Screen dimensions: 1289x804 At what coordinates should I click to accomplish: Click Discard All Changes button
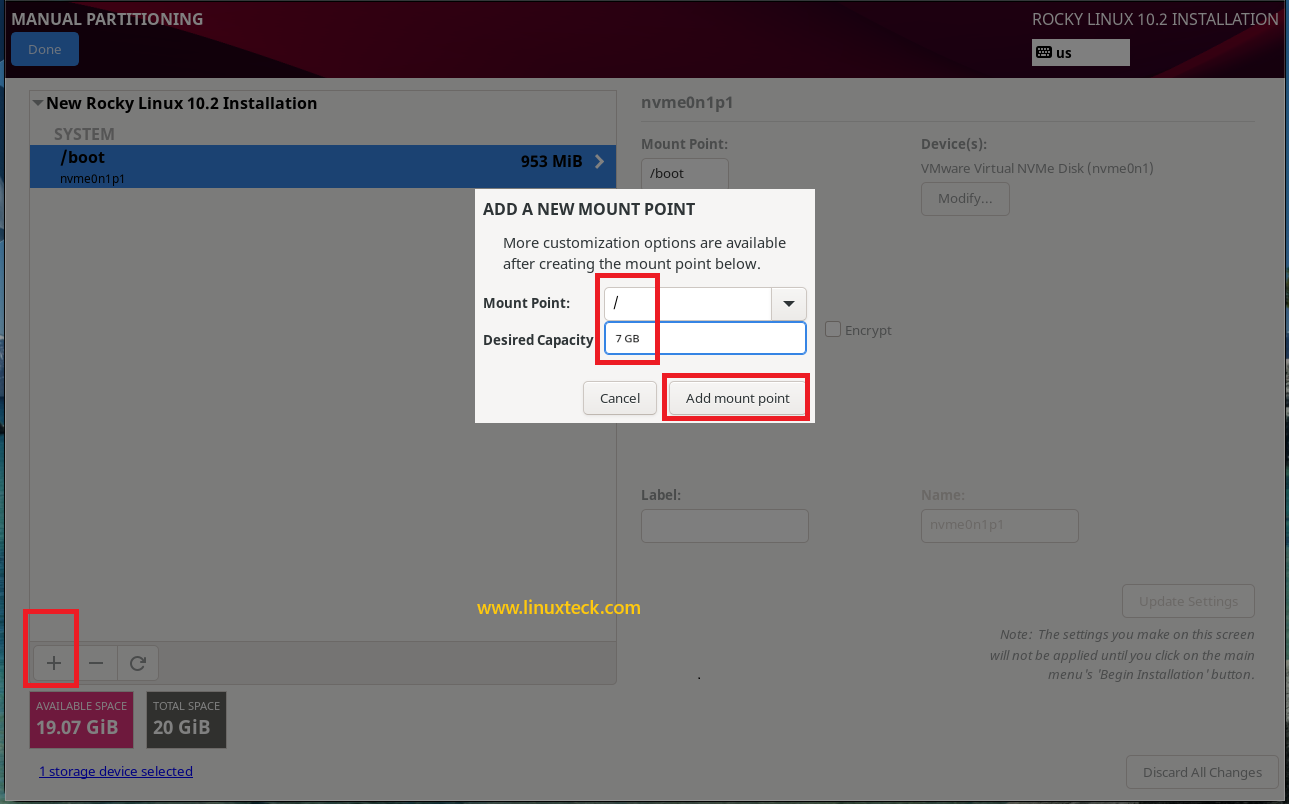coord(1202,772)
